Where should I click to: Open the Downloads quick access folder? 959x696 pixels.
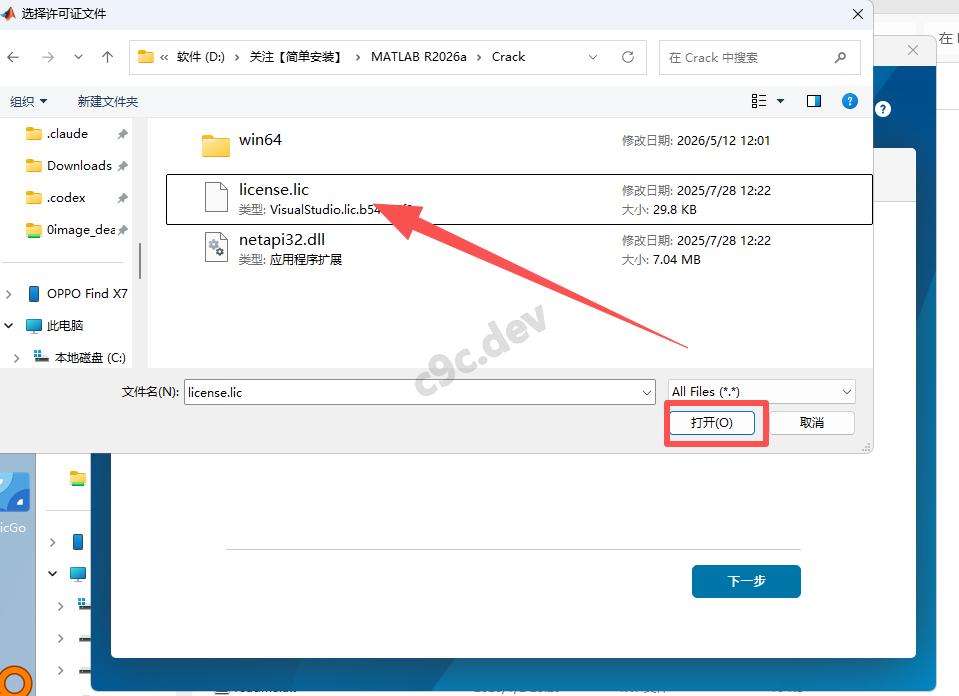(80, 166)
